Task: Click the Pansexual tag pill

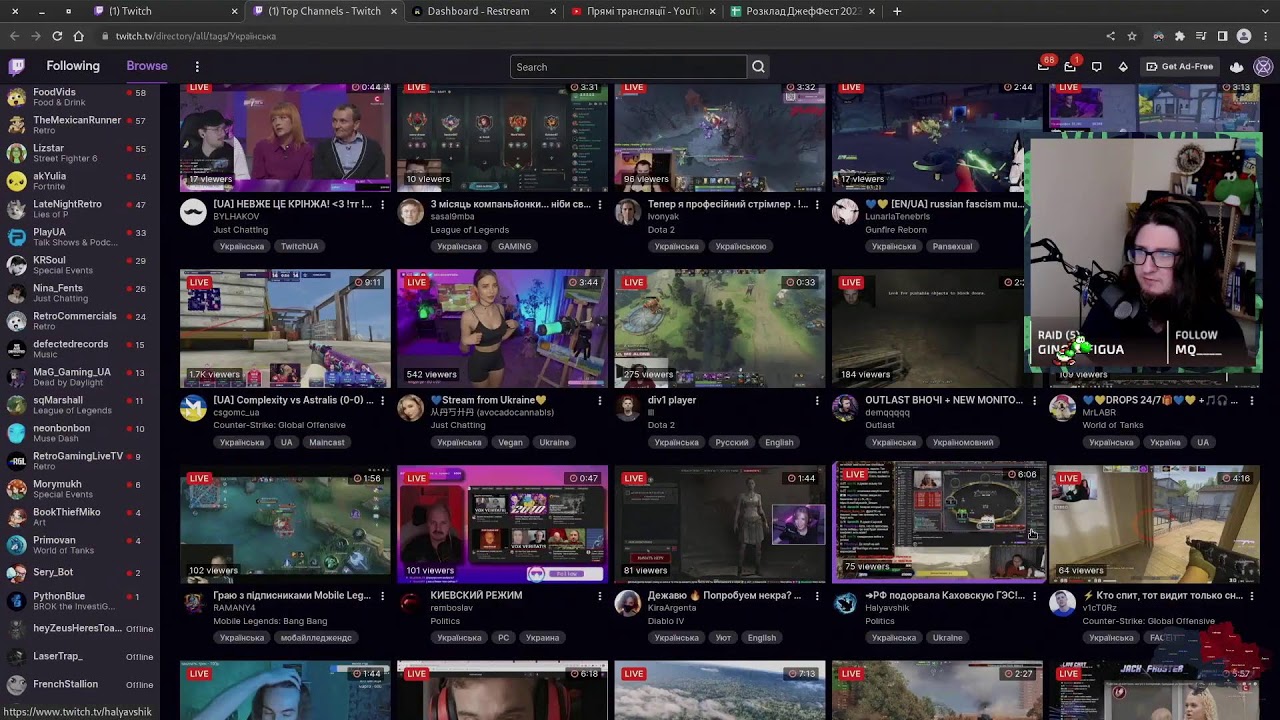Action: (952, 246)
